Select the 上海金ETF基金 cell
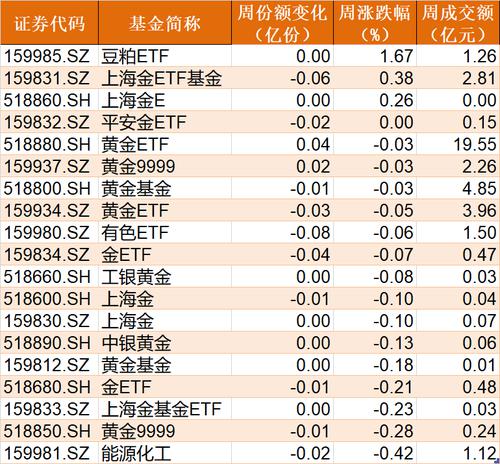Image resolution: width=500 pixels, height=464 pixels. point(165,78)
